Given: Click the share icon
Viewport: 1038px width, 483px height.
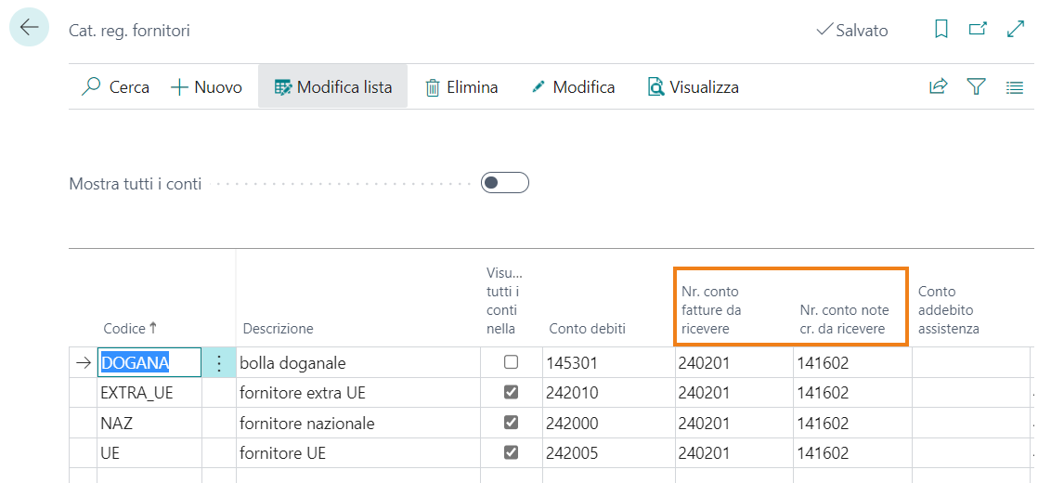Looking at the screenshot, I should pyautogui.click(x=939, y=87).
